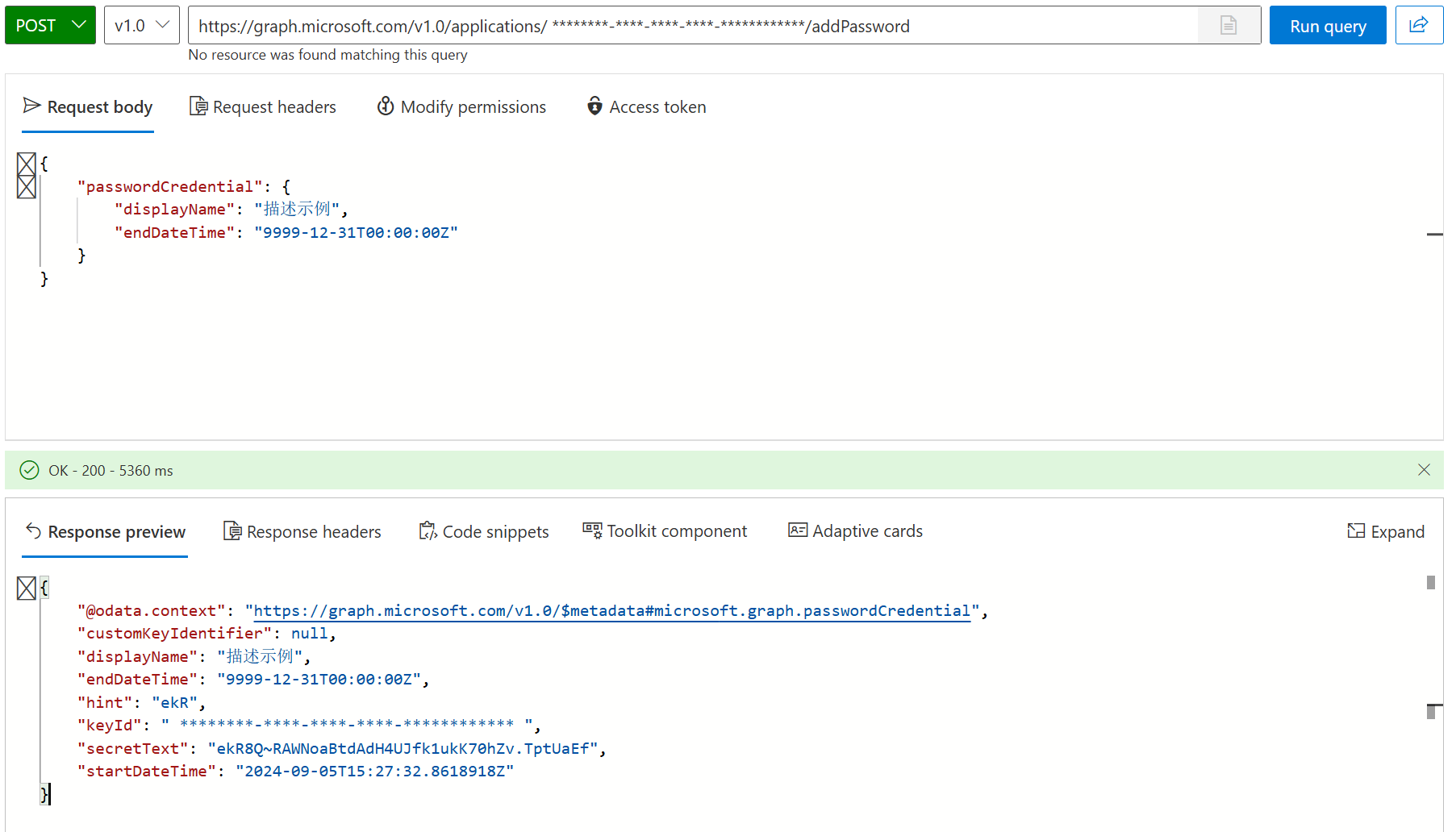Click the Toolkit component icon

pyautogui.click(x=592, y=530)
